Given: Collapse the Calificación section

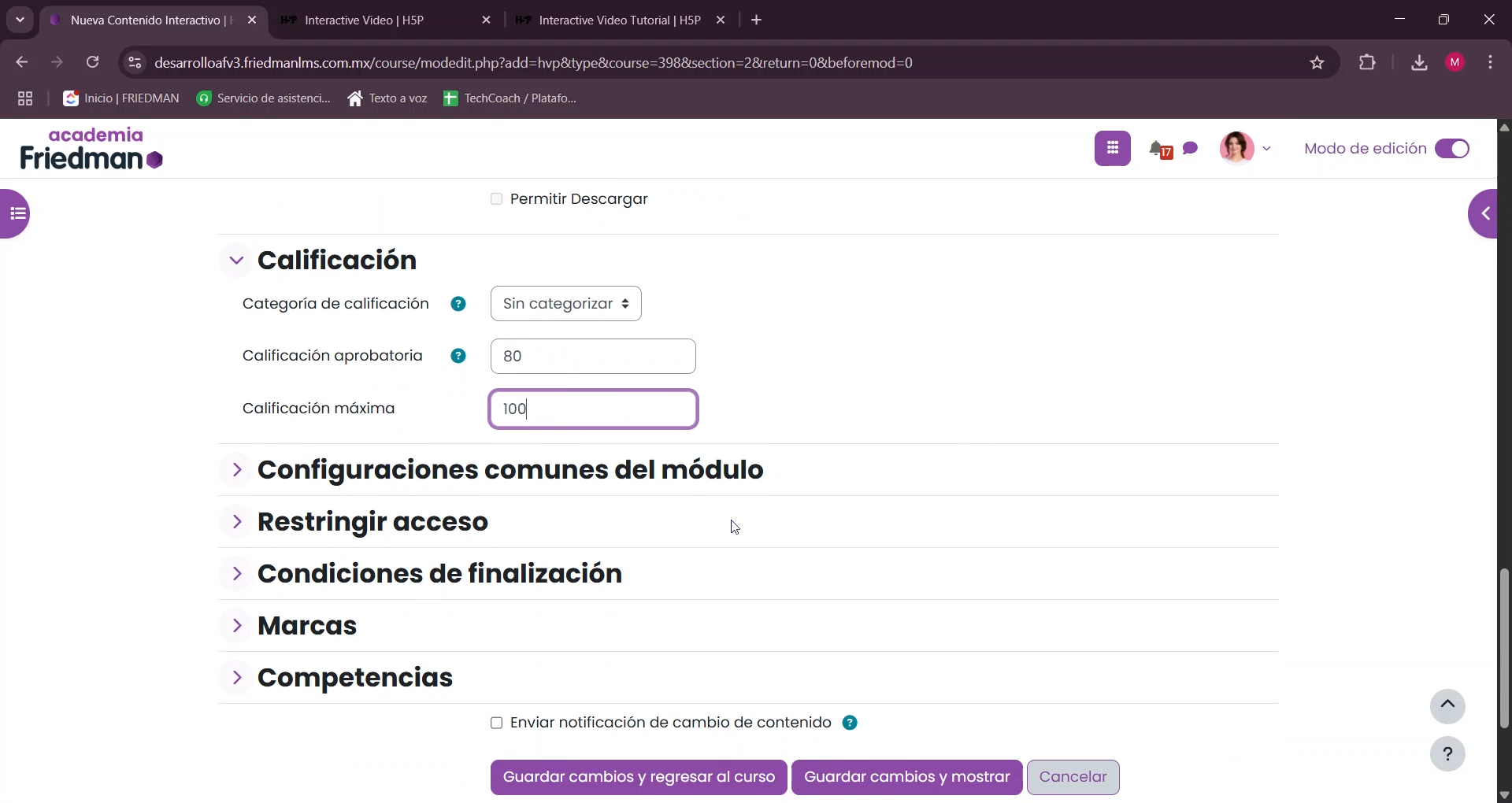Looking at the screenshot, I should (235, 261).
